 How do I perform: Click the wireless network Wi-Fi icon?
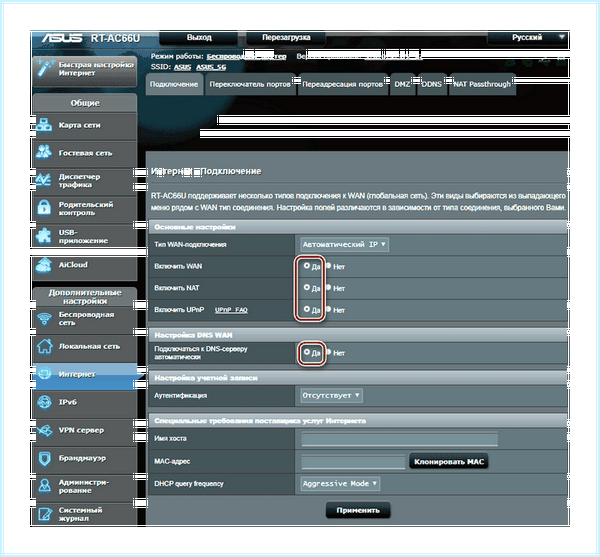pyautogui.click(x=44, y=318)
